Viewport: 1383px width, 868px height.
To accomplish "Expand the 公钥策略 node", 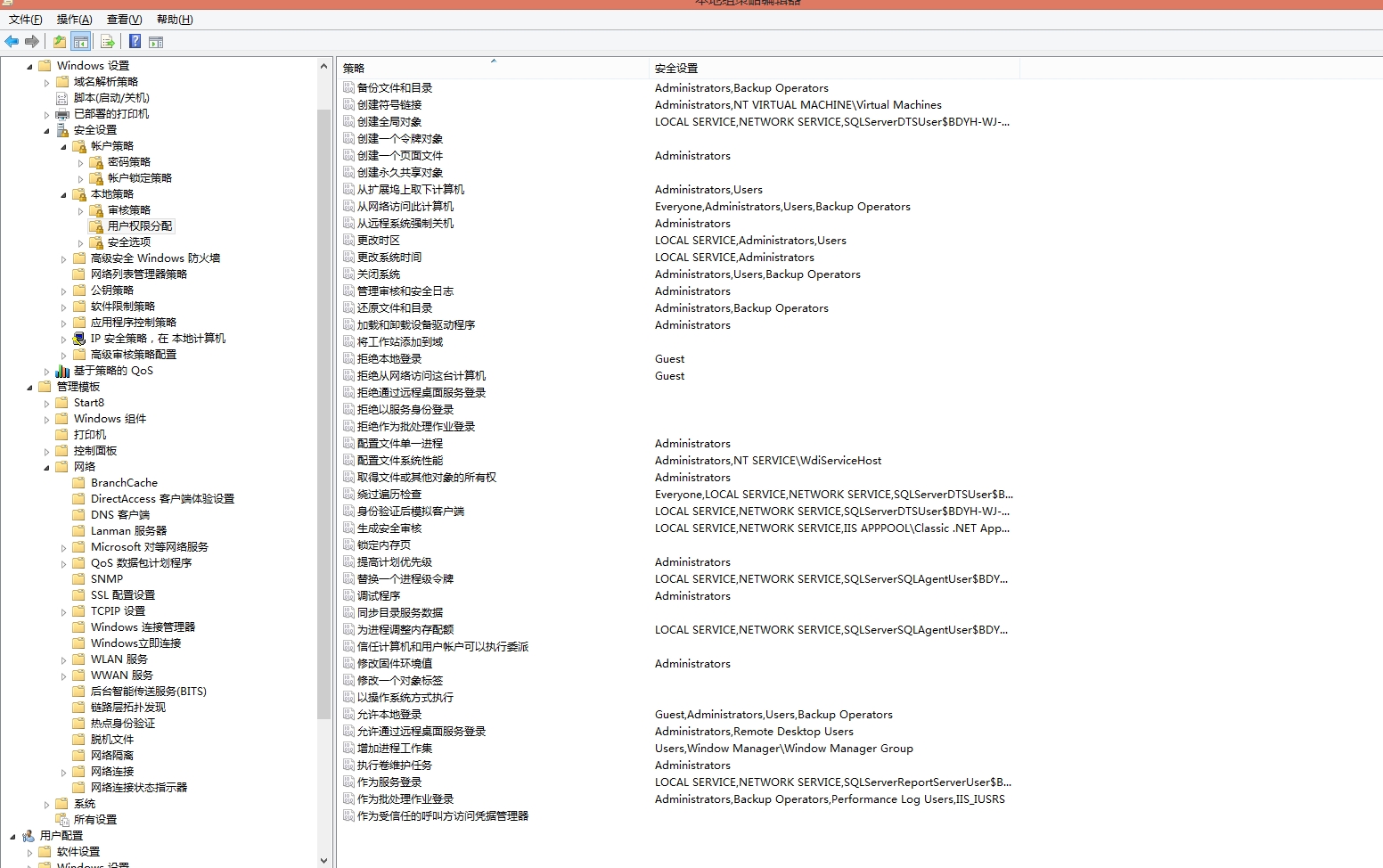I will point(63,291).
